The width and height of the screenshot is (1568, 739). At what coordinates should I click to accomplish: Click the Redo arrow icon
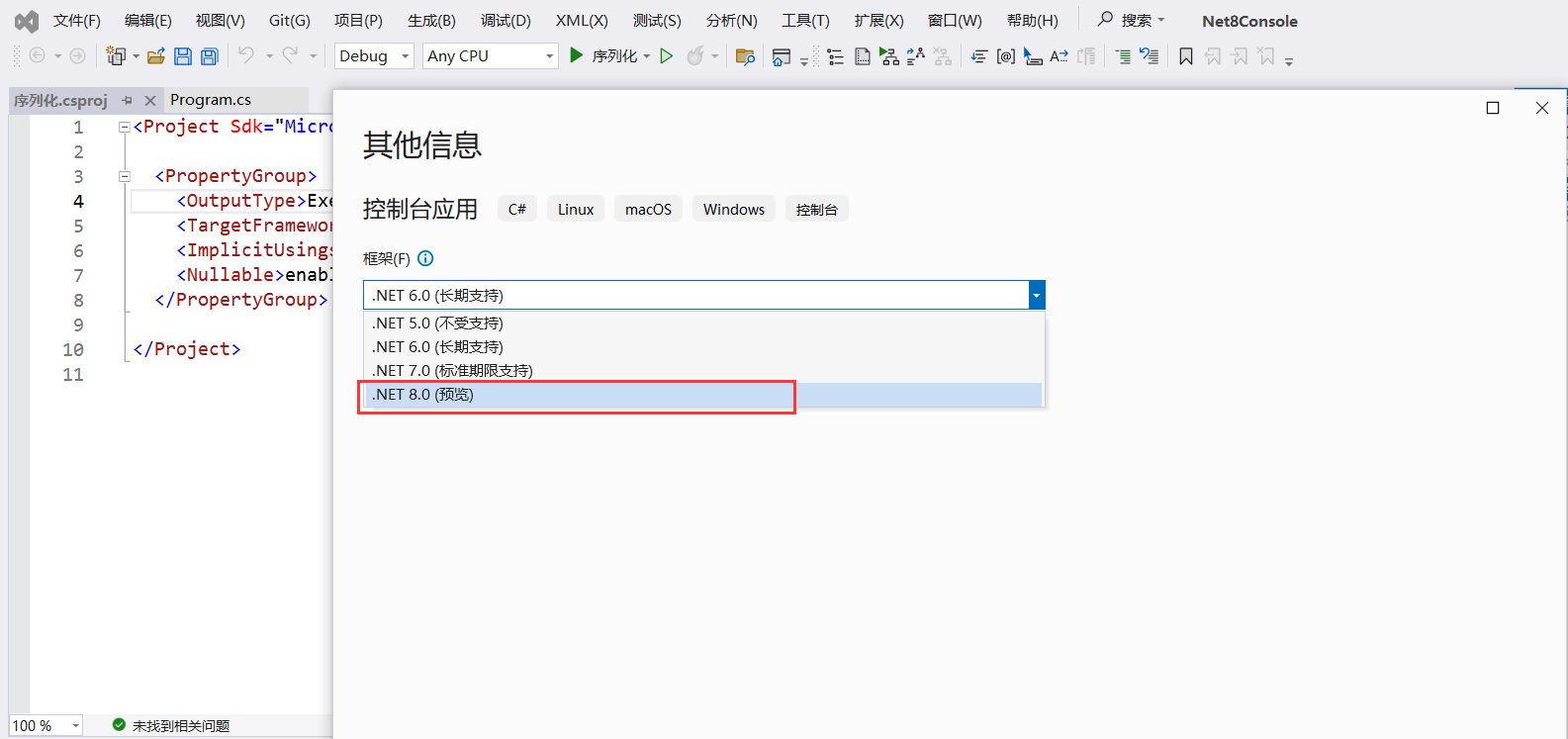(290, 55)
